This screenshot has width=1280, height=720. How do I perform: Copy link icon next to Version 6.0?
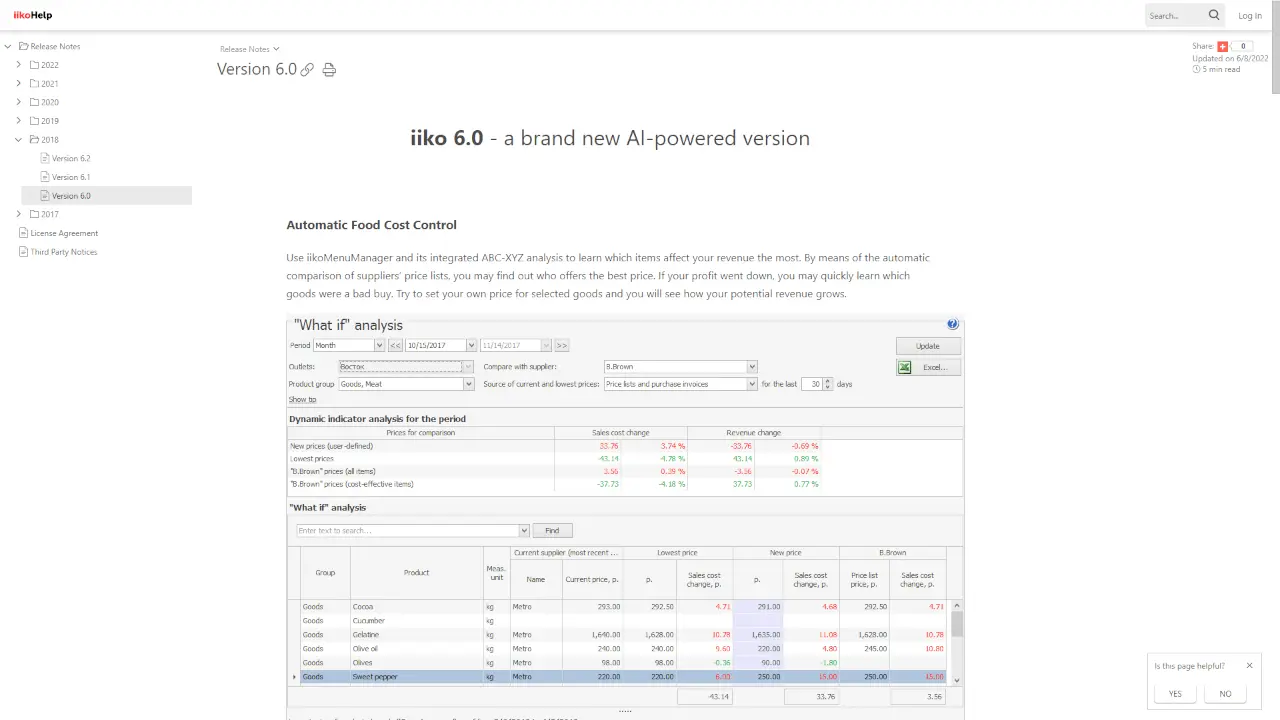[307, 70]
